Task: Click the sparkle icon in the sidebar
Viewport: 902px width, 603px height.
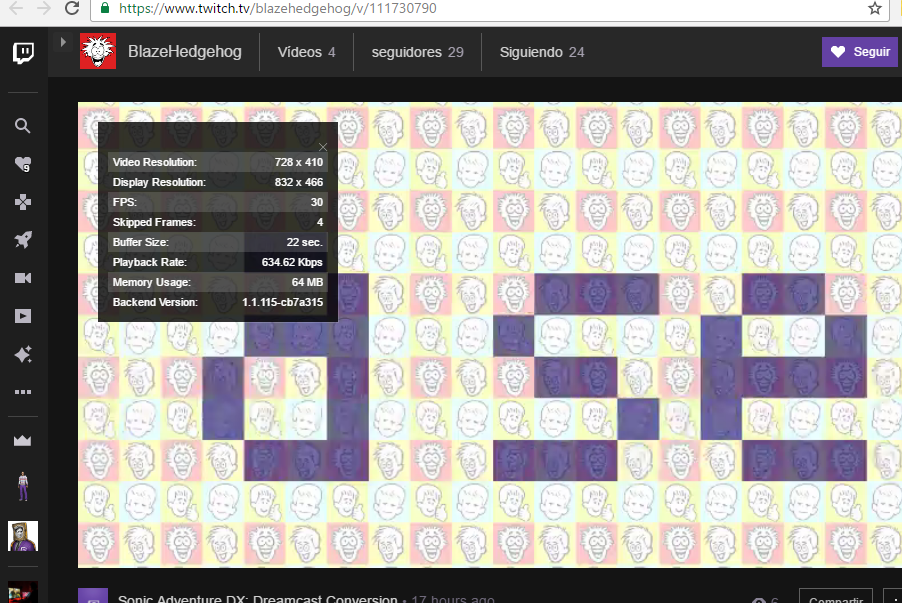Action: (x=22, y=354)
